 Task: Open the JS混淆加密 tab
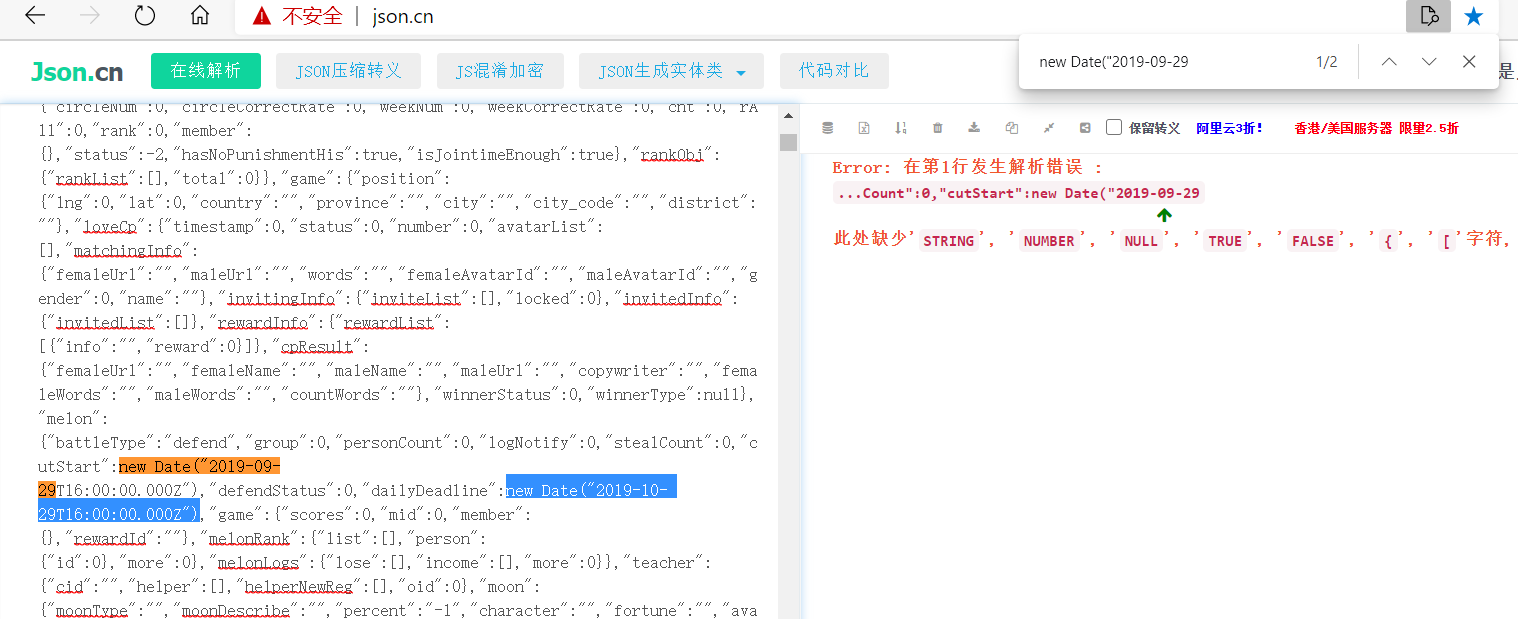click(500, 71)
